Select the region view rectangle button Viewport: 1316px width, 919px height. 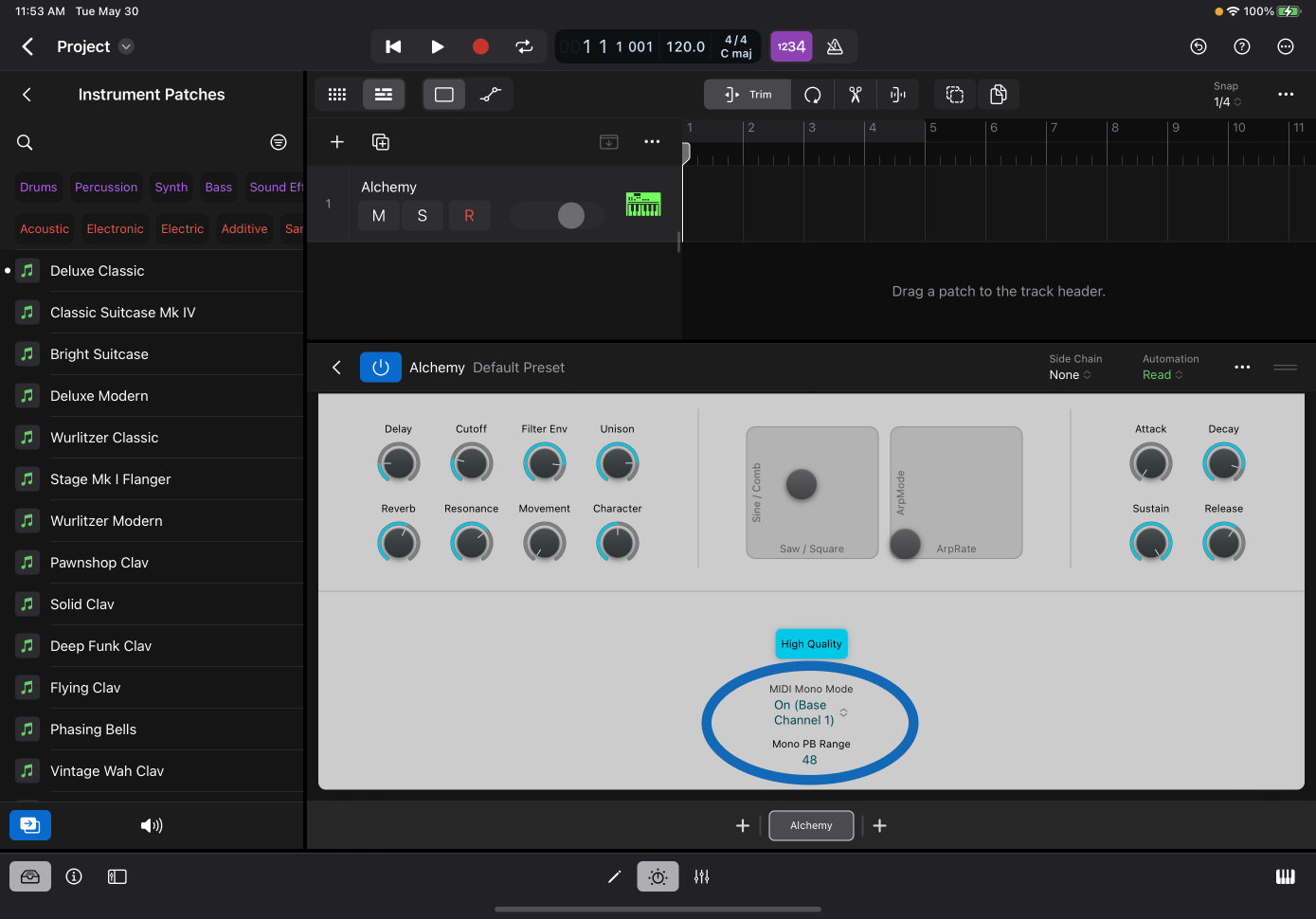coord(444,95)
